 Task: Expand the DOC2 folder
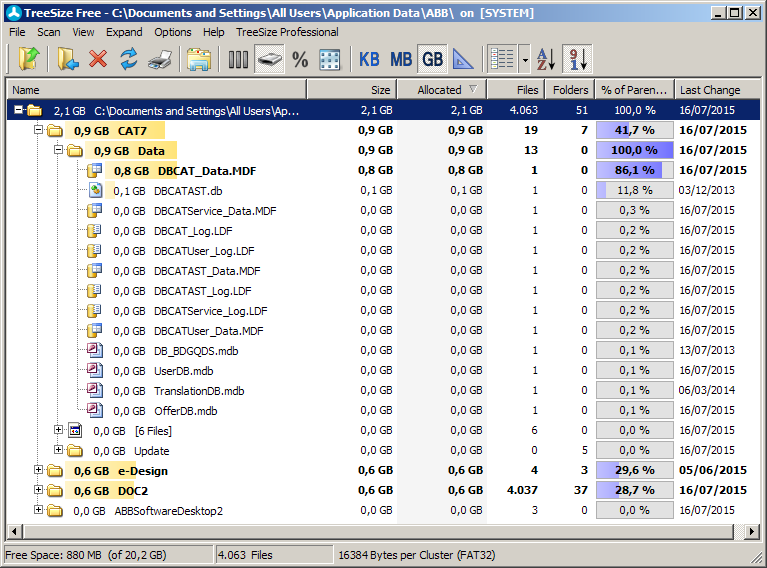[38, 490]
